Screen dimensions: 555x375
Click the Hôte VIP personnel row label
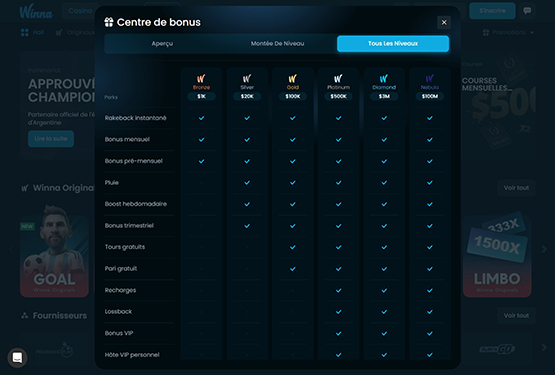click(x=132, y=355)
